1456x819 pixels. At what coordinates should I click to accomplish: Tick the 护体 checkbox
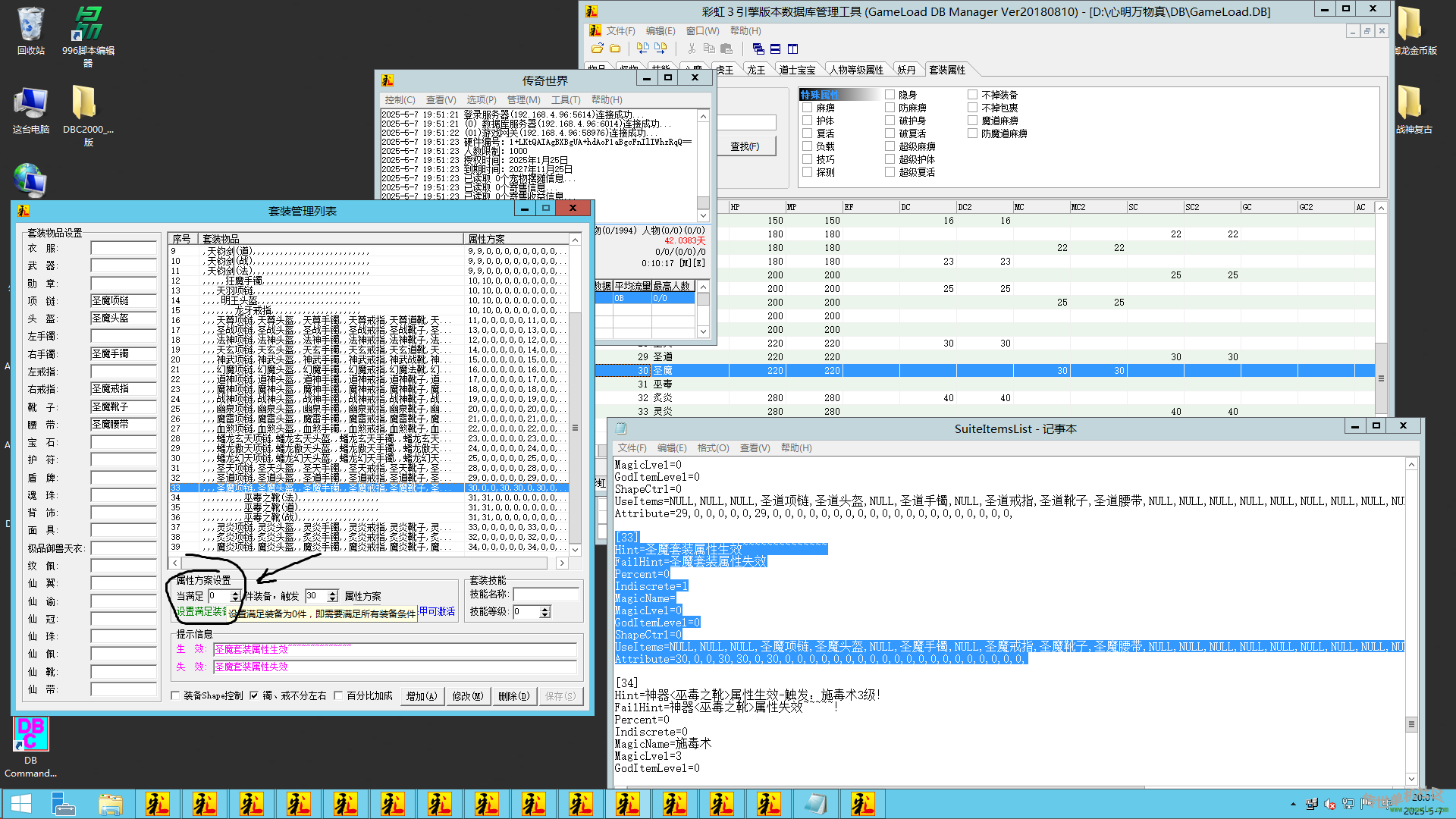808,121
